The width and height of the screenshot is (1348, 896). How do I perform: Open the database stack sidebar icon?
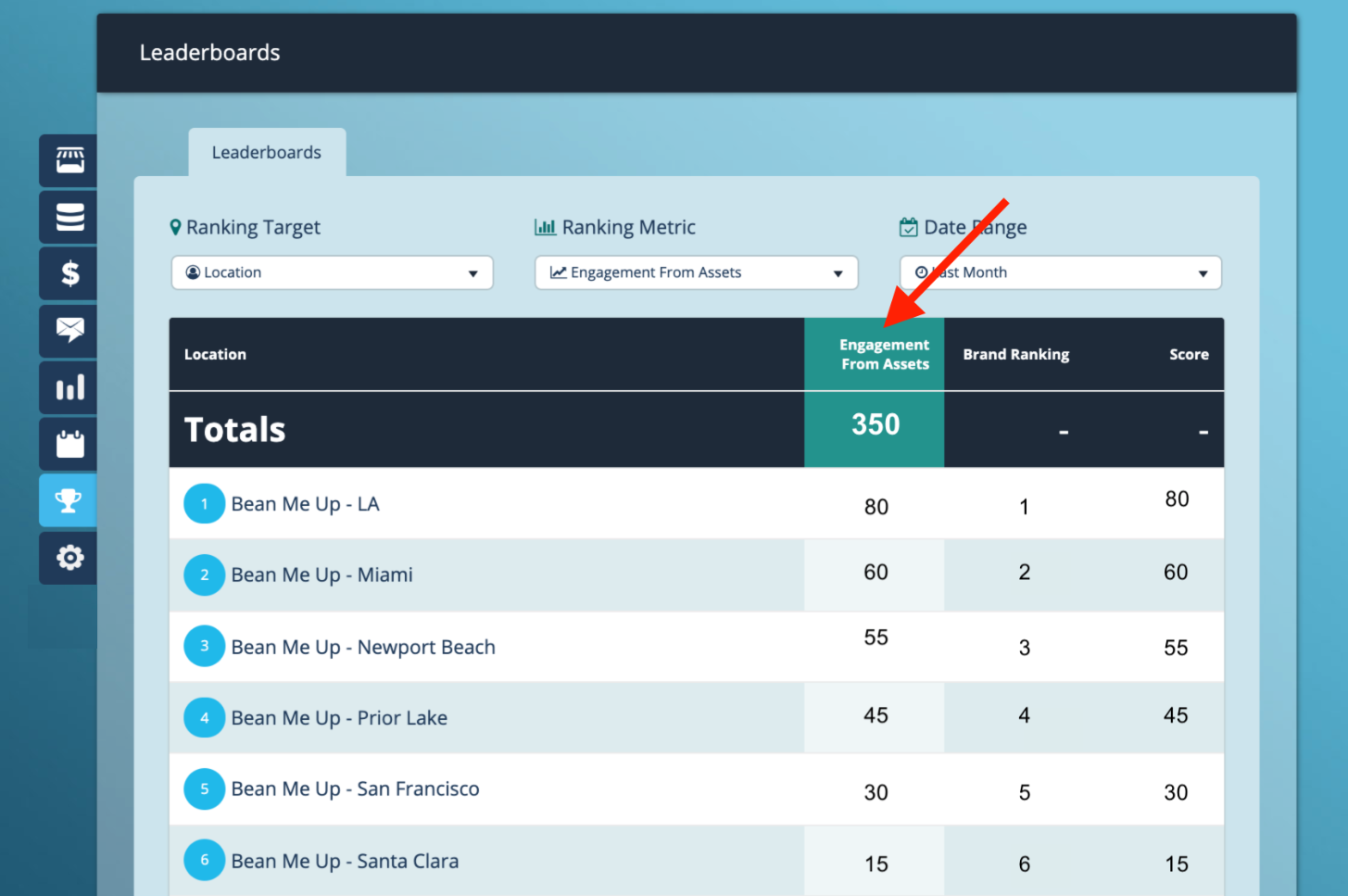tap(69, 217)
